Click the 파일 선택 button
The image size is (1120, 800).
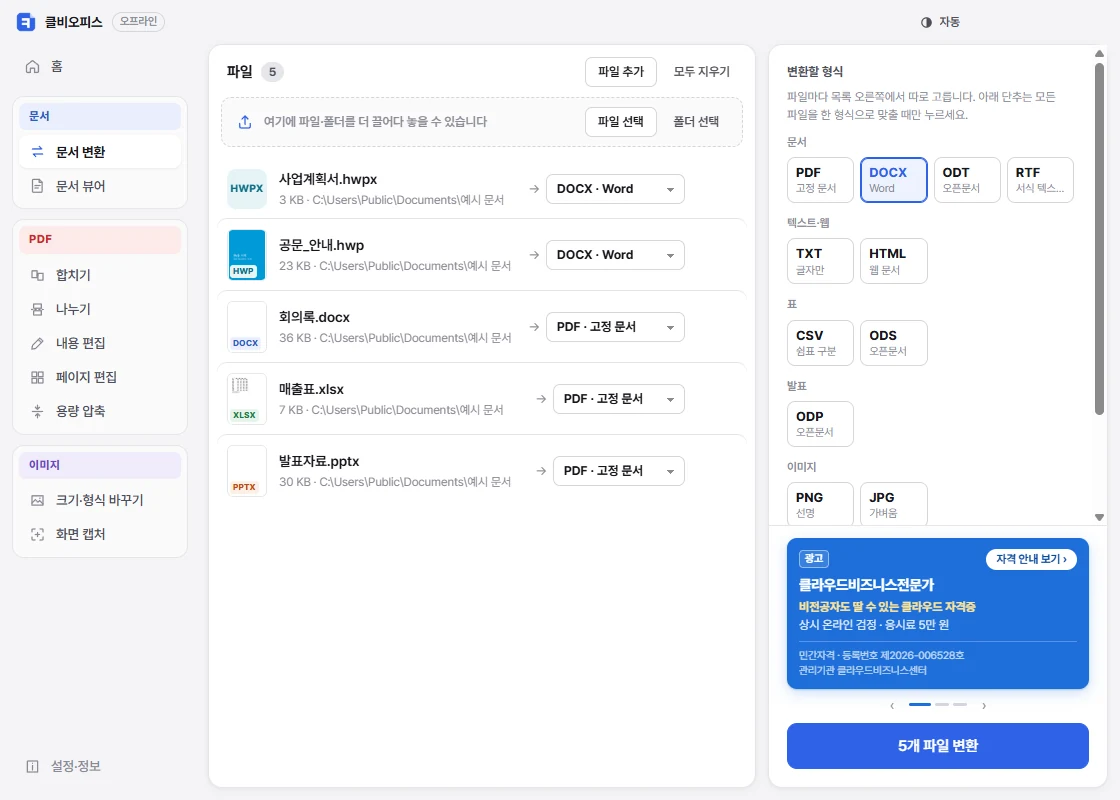click(x=621, y=122)
